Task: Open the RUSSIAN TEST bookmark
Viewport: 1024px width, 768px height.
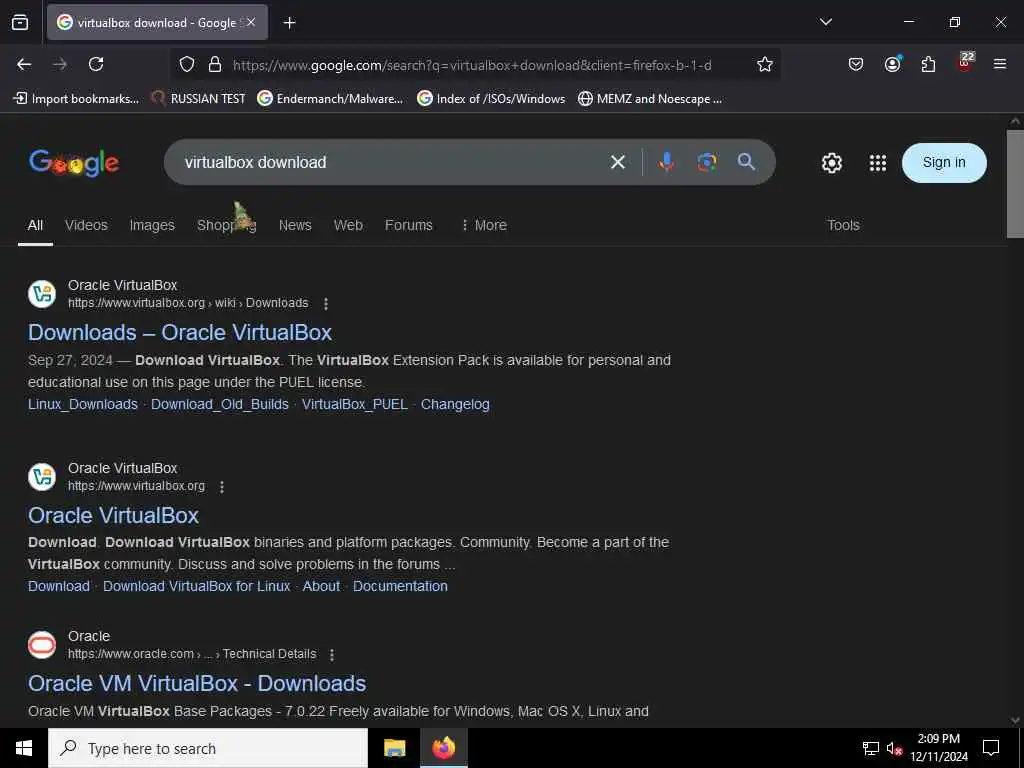Action: pyautogui.click(x=198, y=99)
